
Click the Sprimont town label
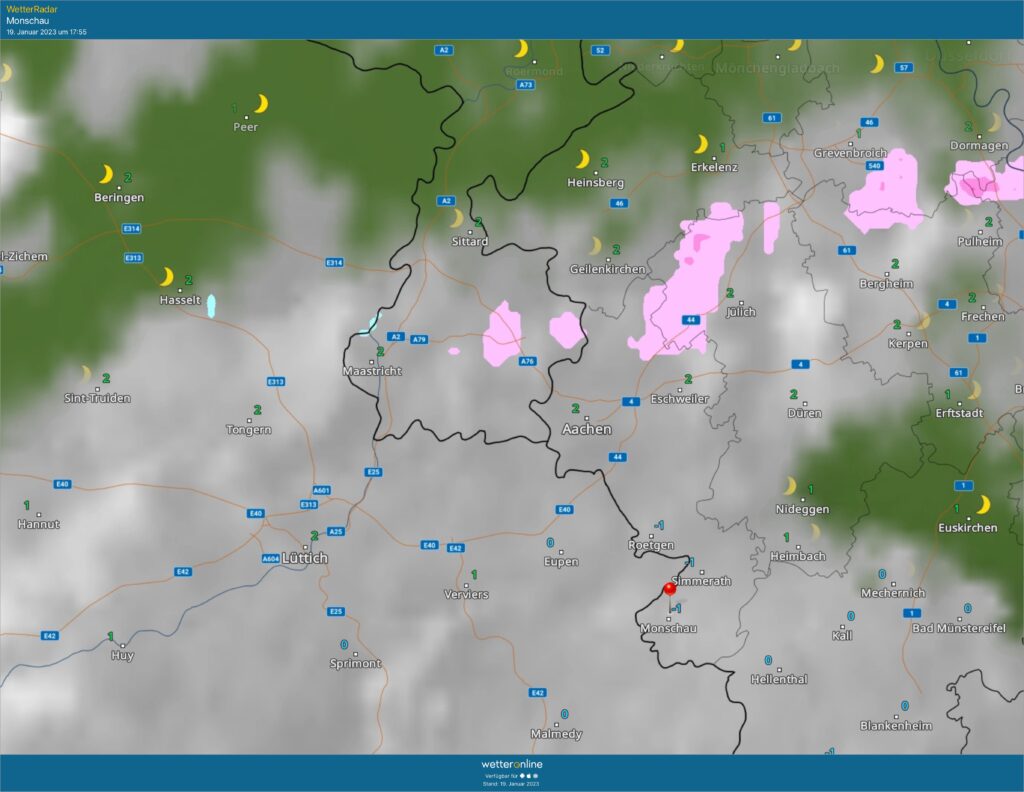[x=355, y=663]
